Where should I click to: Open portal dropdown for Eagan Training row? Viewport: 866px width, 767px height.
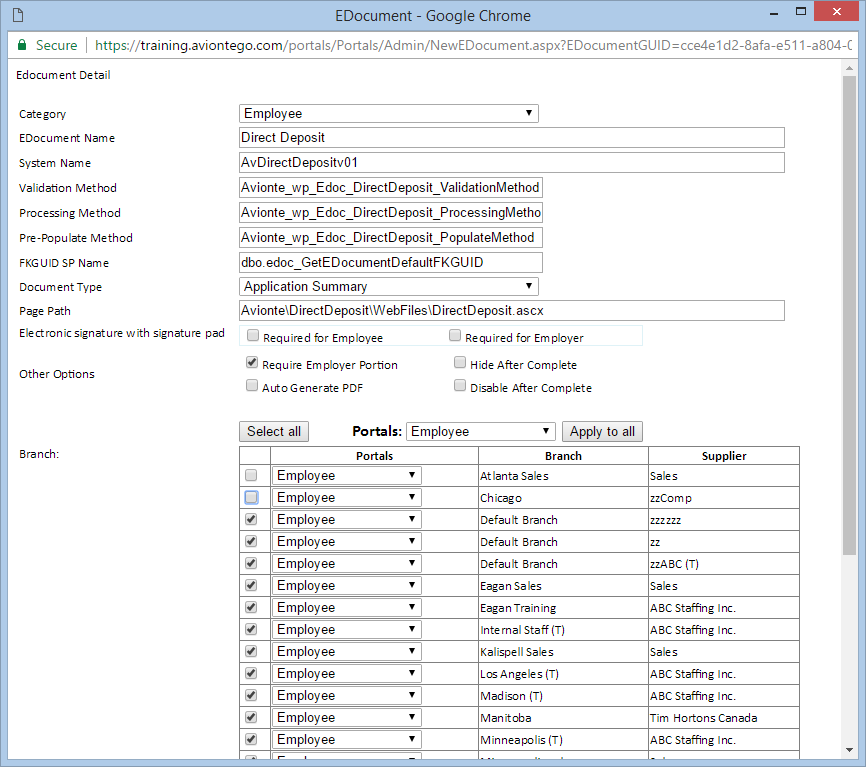(x=346, y=607)
